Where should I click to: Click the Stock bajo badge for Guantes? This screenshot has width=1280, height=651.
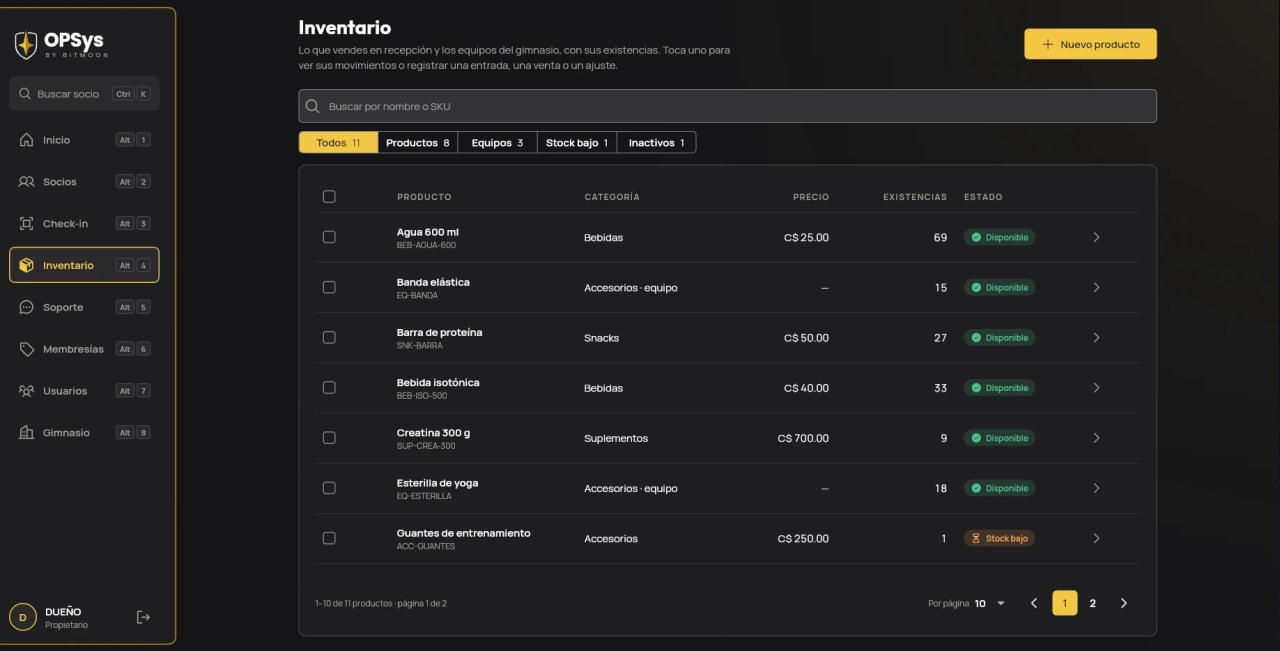click(999, 538)
